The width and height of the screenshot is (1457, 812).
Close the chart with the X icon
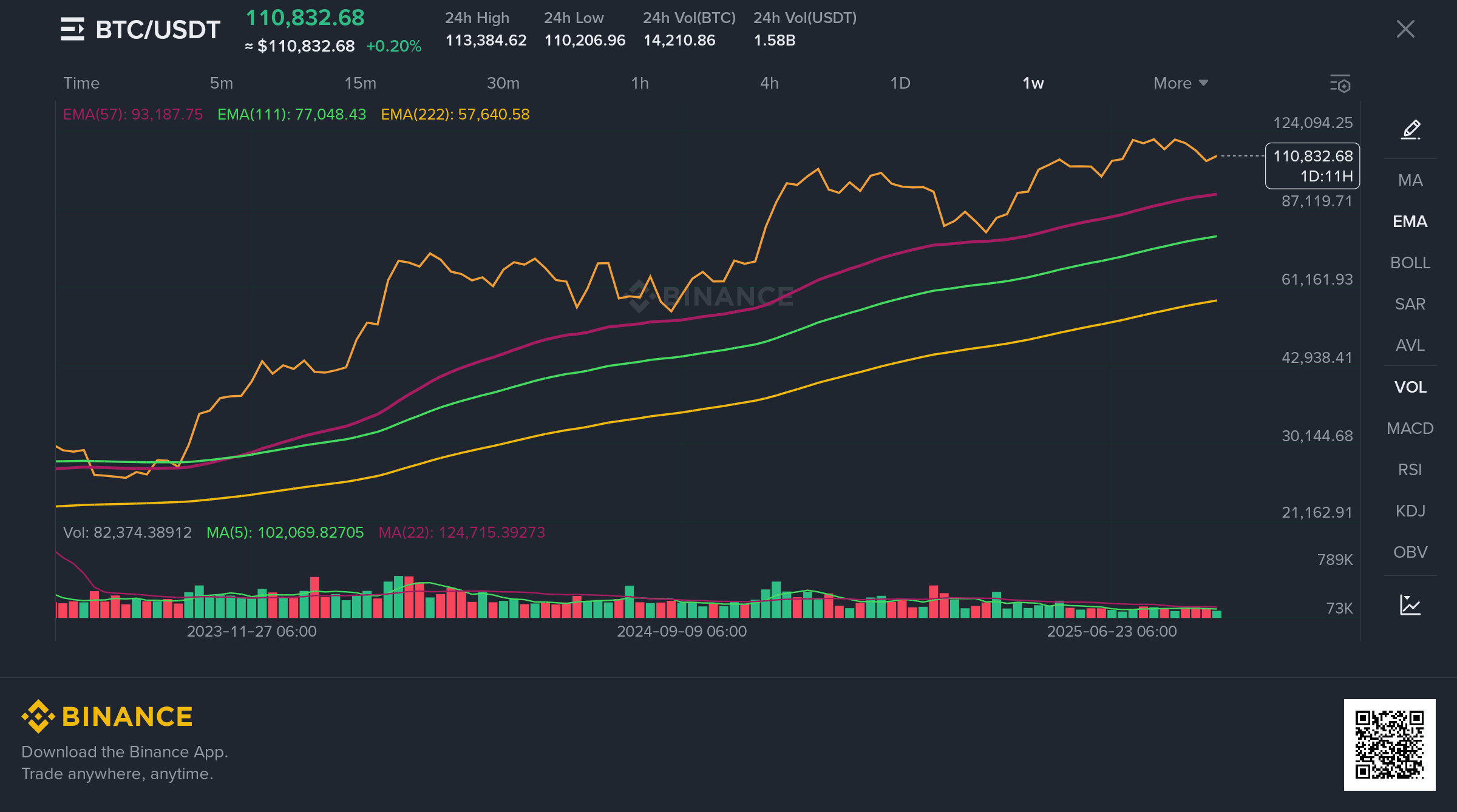pos(1405,29)
